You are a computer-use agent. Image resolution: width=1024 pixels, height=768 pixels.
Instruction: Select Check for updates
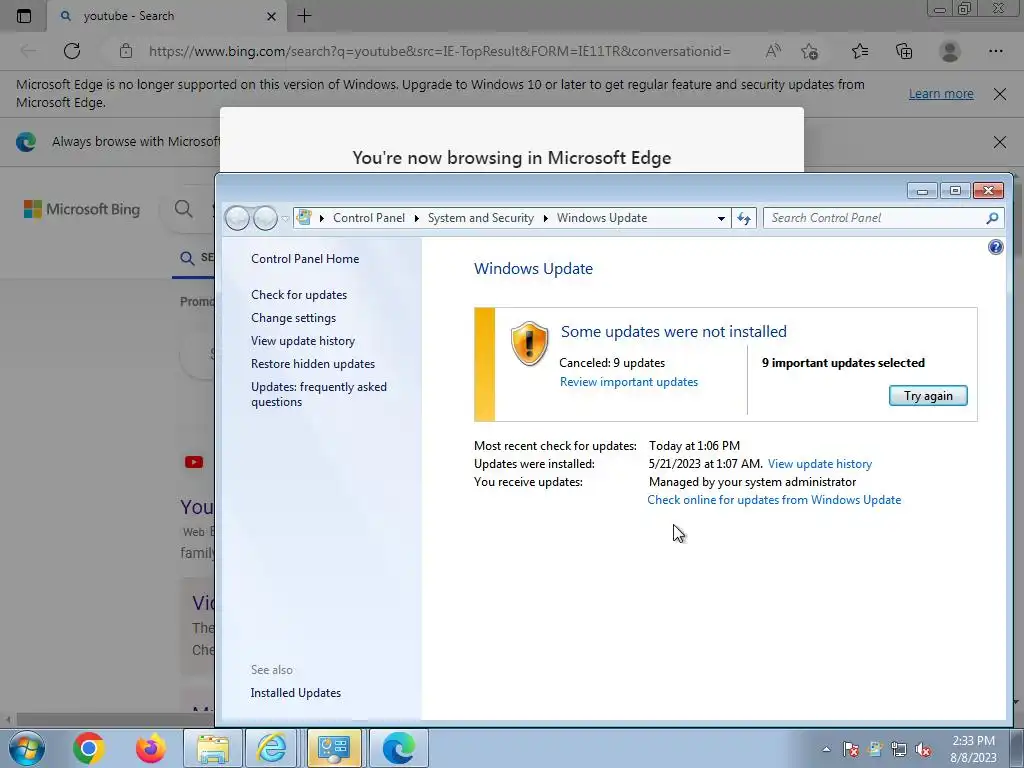(x=299, y=295)
